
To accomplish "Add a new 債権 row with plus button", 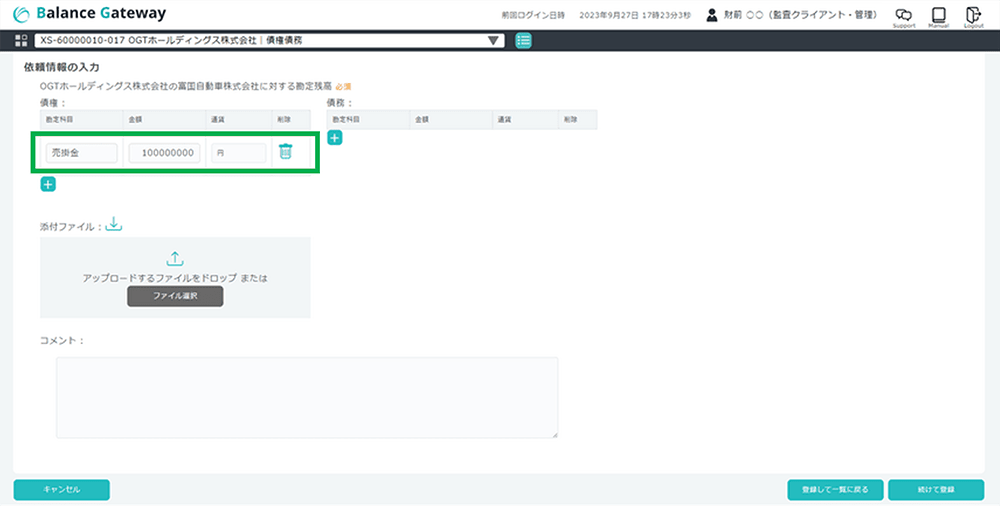I will [48, 184].
